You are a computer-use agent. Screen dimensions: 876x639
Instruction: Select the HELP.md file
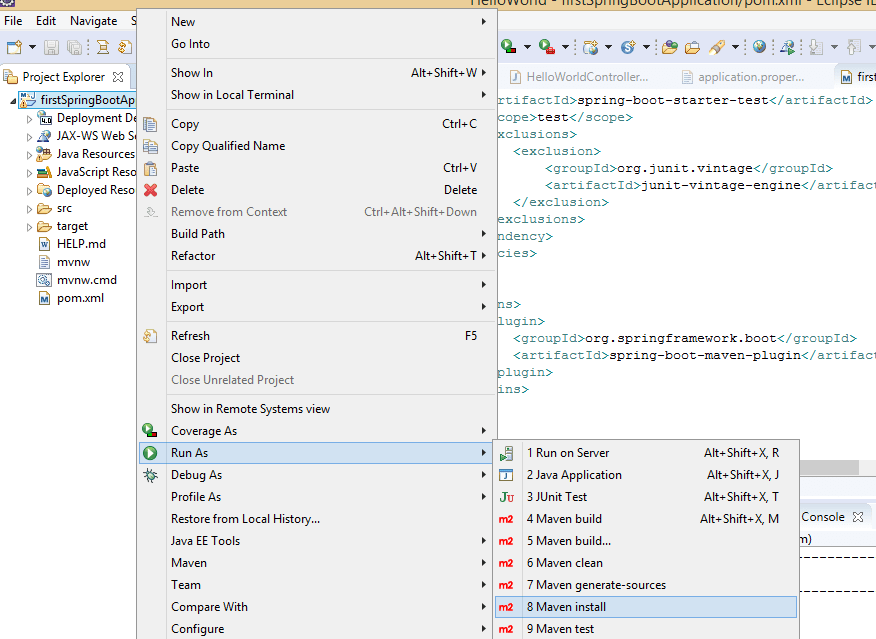(81, 244)
